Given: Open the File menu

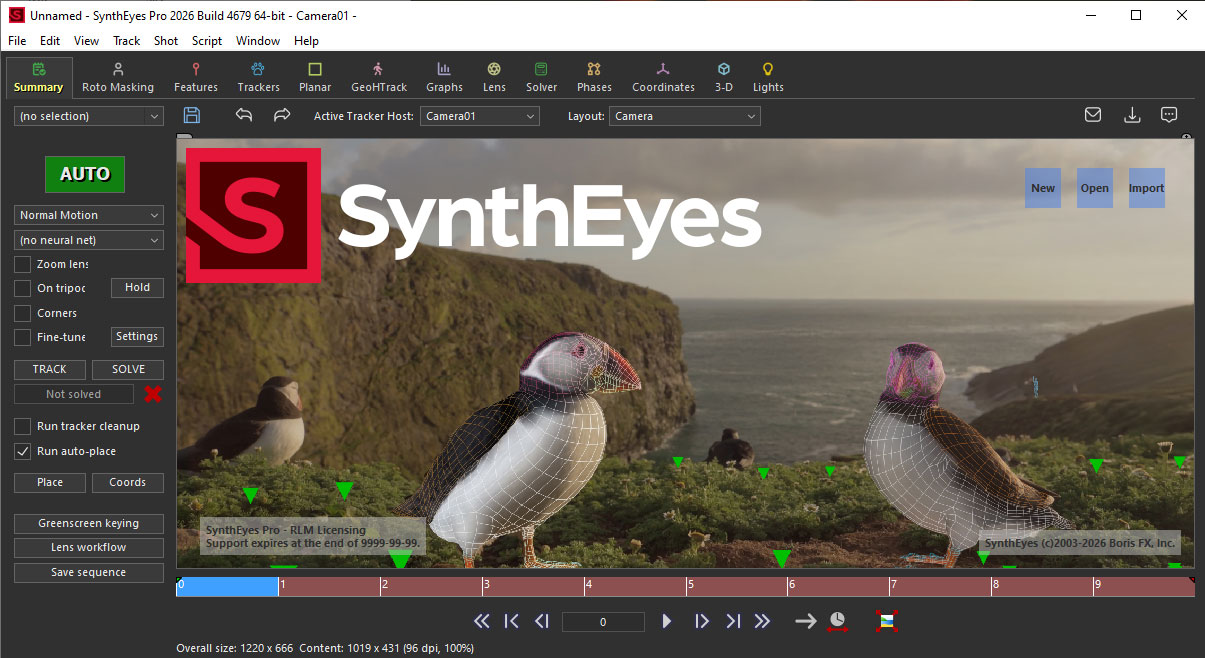Looking at the screenshot, I should tap(17, 41).
